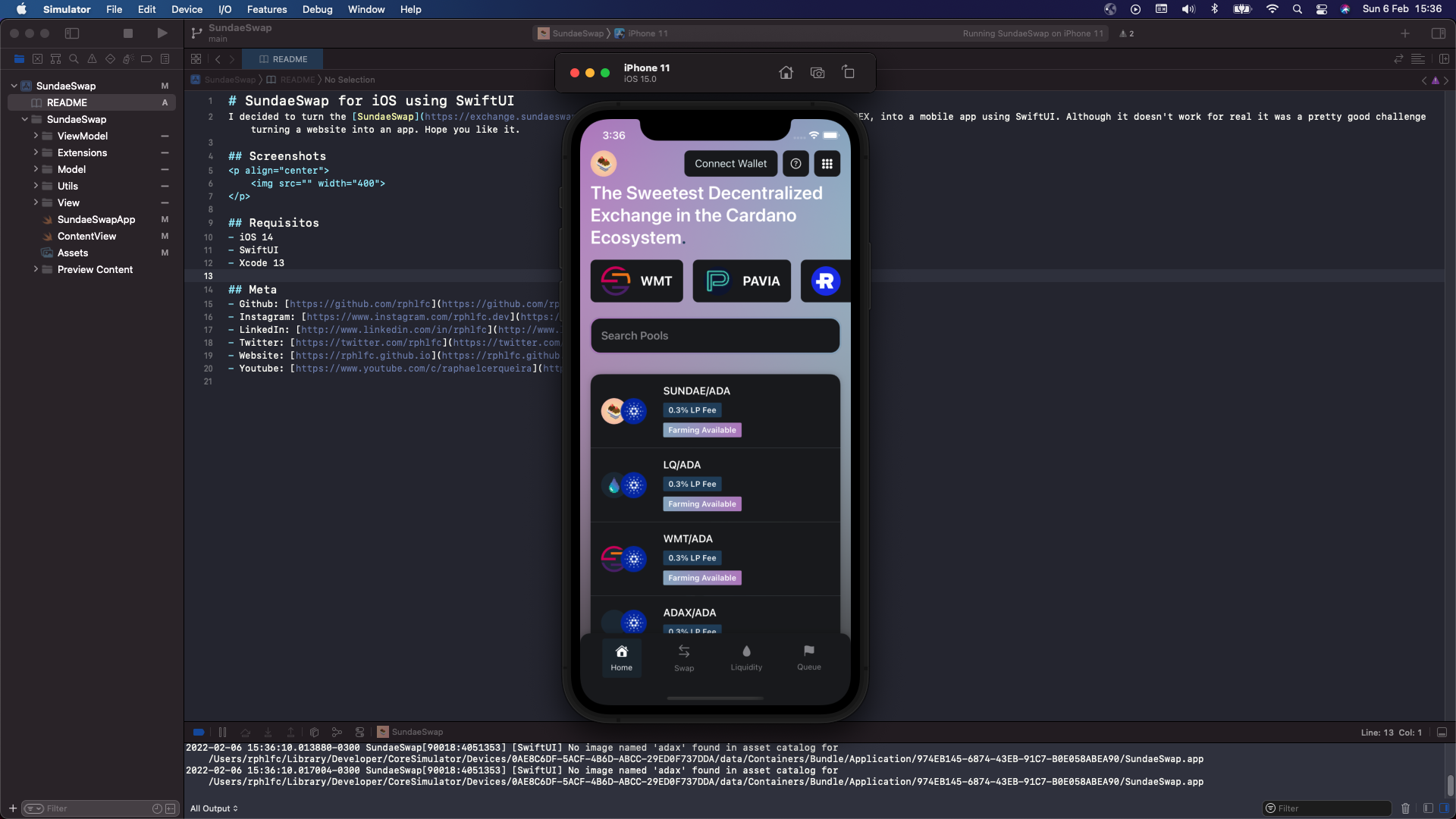Expand the View folder
1456x819 pixels.
click(x=36, y=203)
